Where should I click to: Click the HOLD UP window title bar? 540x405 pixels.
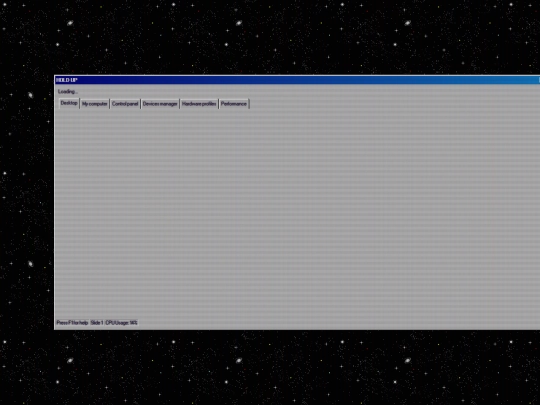[x=297, y=80]
